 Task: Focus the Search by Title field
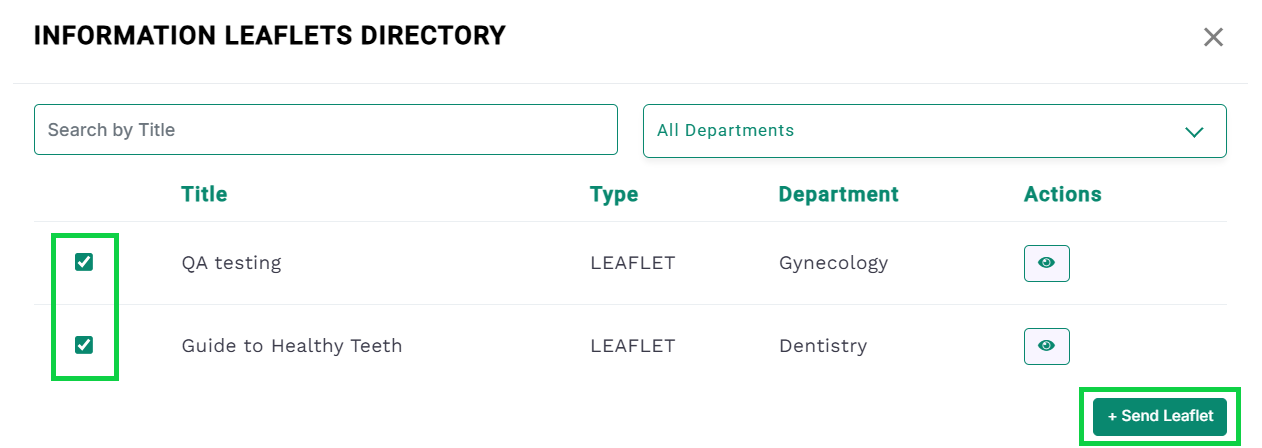pos(325,130)
